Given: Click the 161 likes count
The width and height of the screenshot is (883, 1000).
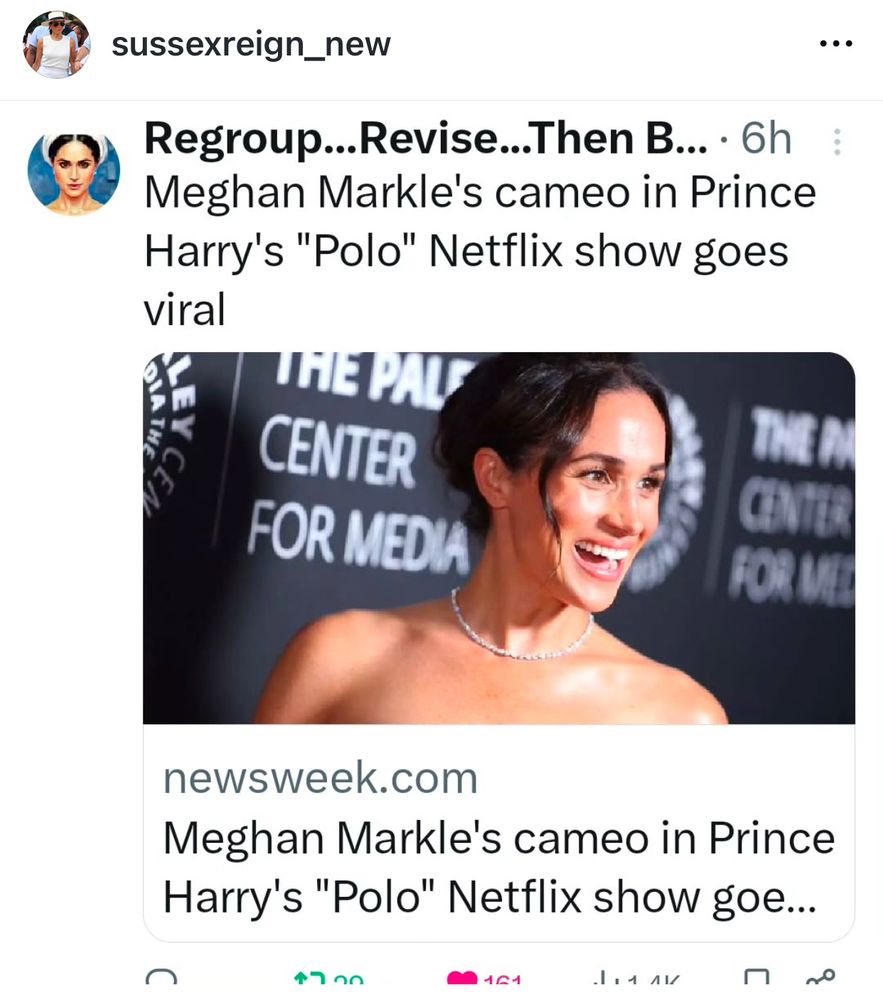Looking at the screenshot, I should click(502, 981).
